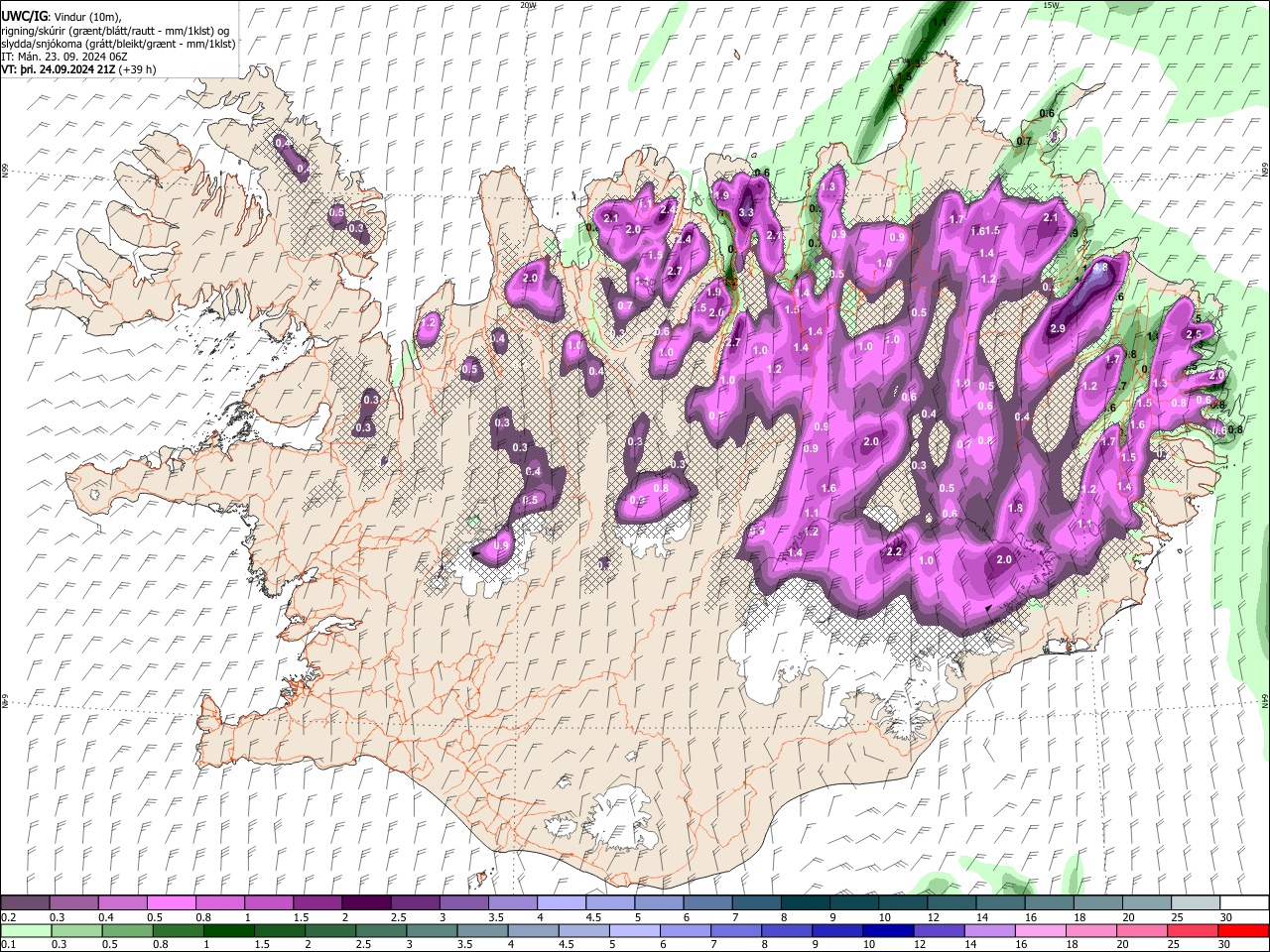Screen dimensions: 1270x952
Task: Click the 2.2 precipitation value on the map
Action: (893, 551)
